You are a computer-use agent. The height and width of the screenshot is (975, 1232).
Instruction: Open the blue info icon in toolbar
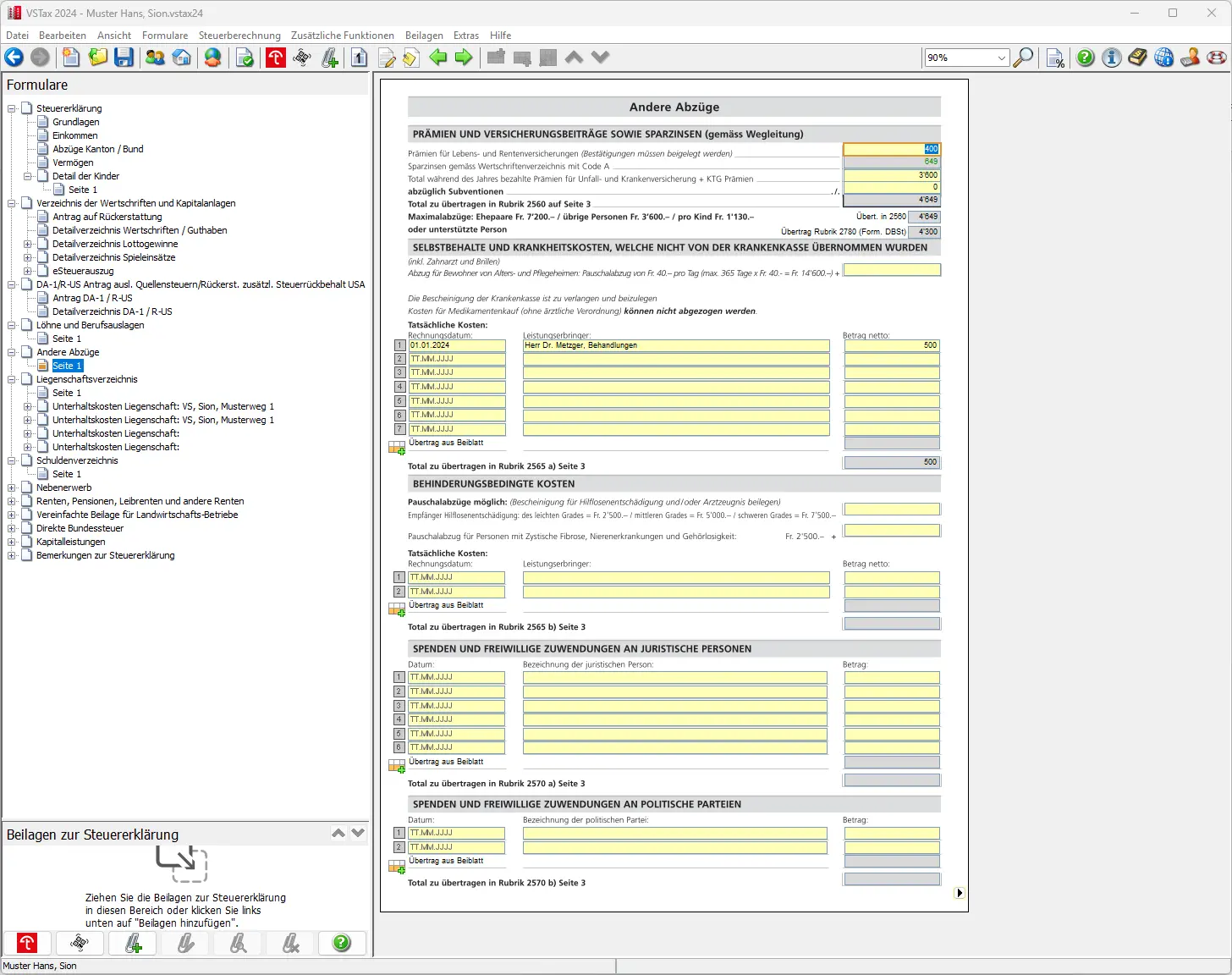click(1112, 58)
